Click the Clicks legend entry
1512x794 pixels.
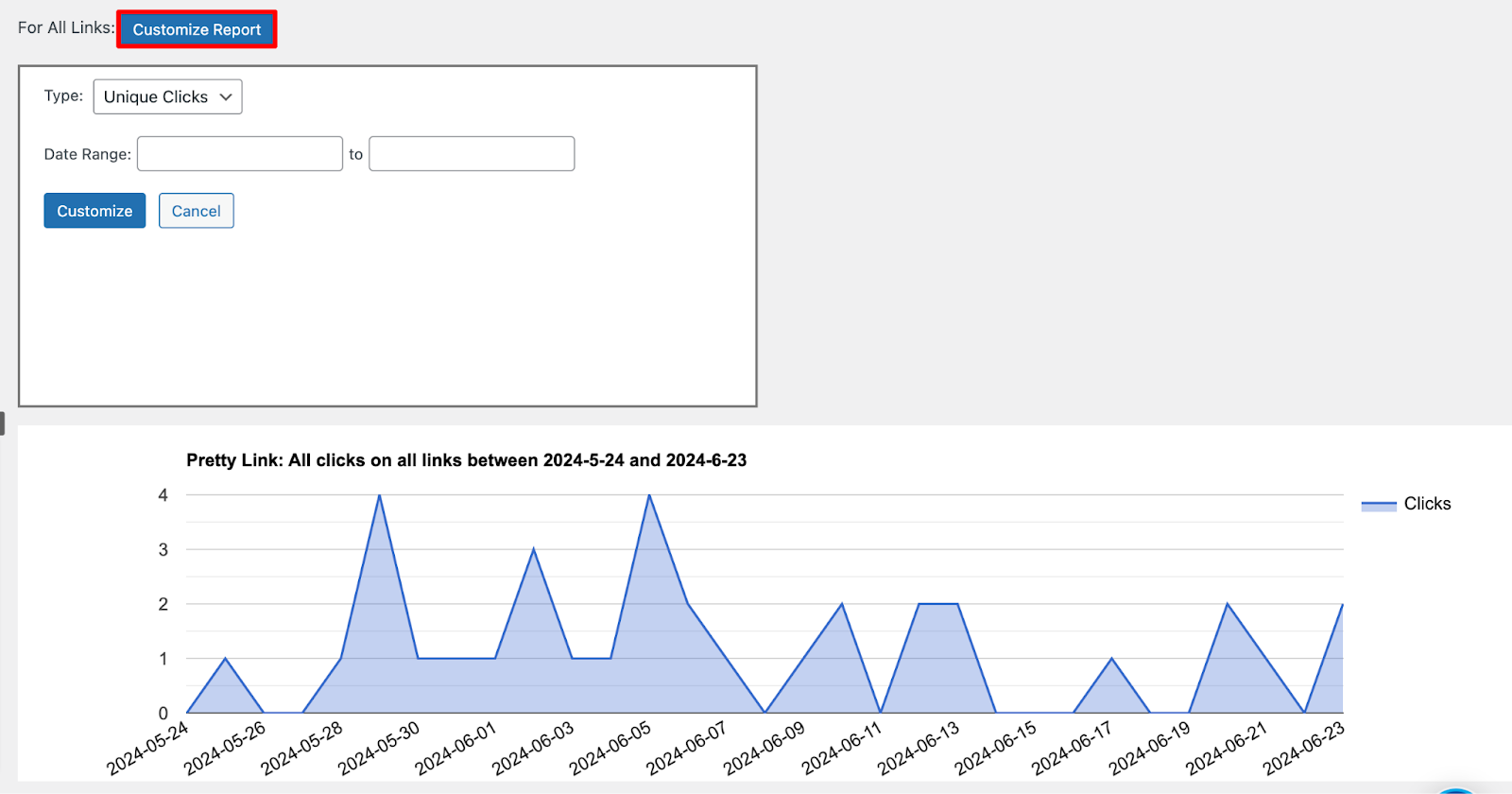pyautogui.click(x=1427, y=504)
